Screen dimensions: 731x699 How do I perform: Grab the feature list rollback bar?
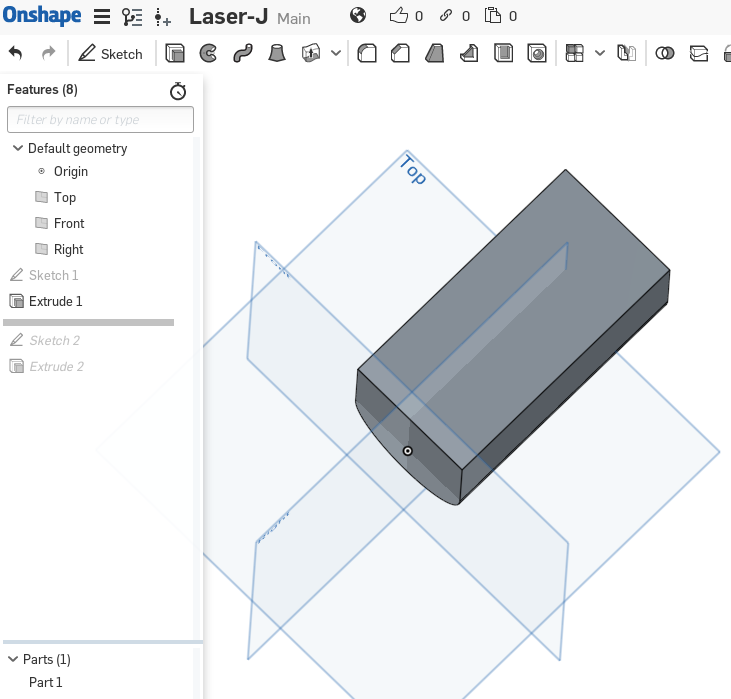pos(89,323)
